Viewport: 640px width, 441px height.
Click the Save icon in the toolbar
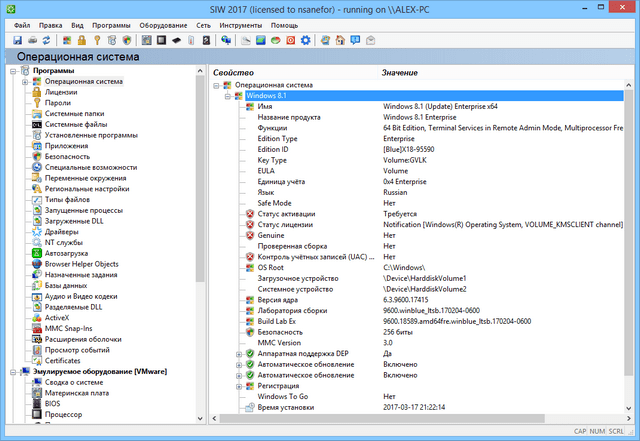coord(18,40)
